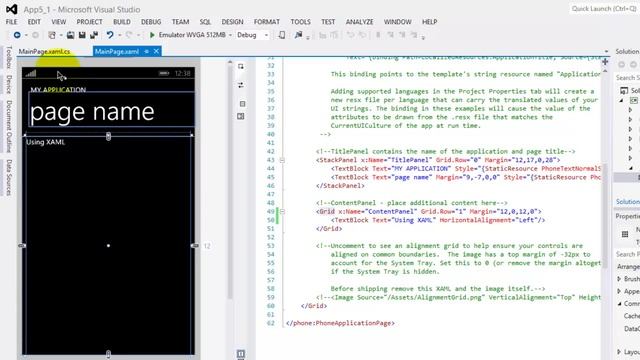Select the left margin handle of ContentPanel

(x=22, y=246)
